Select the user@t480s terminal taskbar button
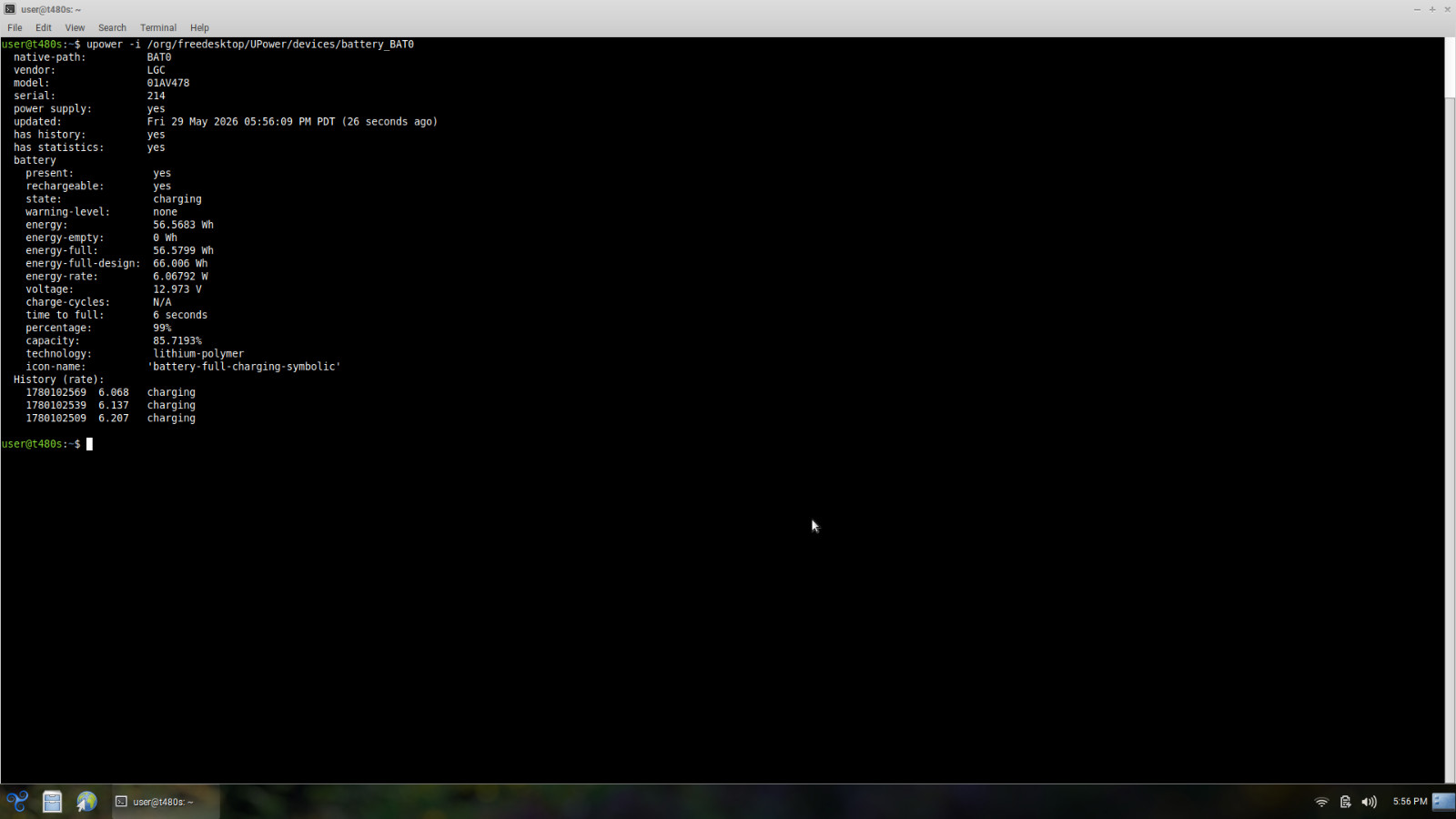Image resolution: width=1456 pixels, height=819 pixels. coord(166,802)
